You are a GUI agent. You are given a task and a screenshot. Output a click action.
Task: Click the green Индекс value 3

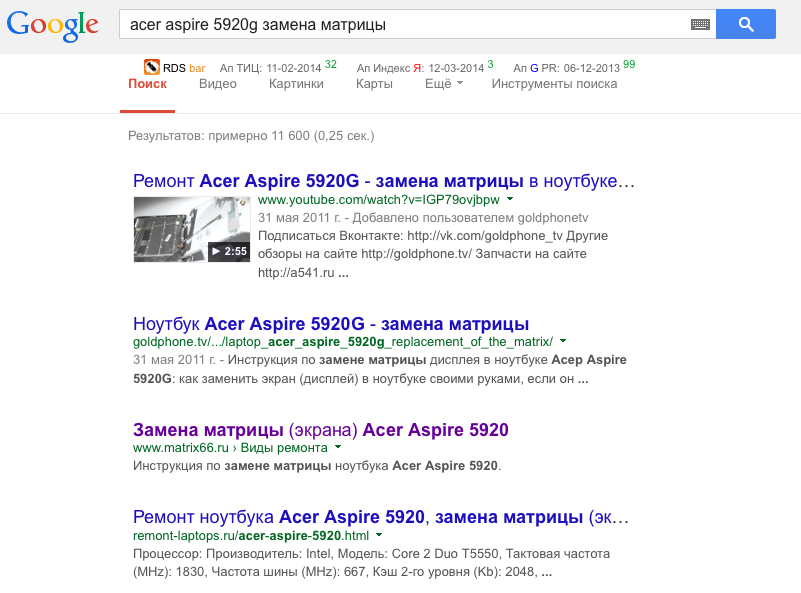(x=490, y=64)
